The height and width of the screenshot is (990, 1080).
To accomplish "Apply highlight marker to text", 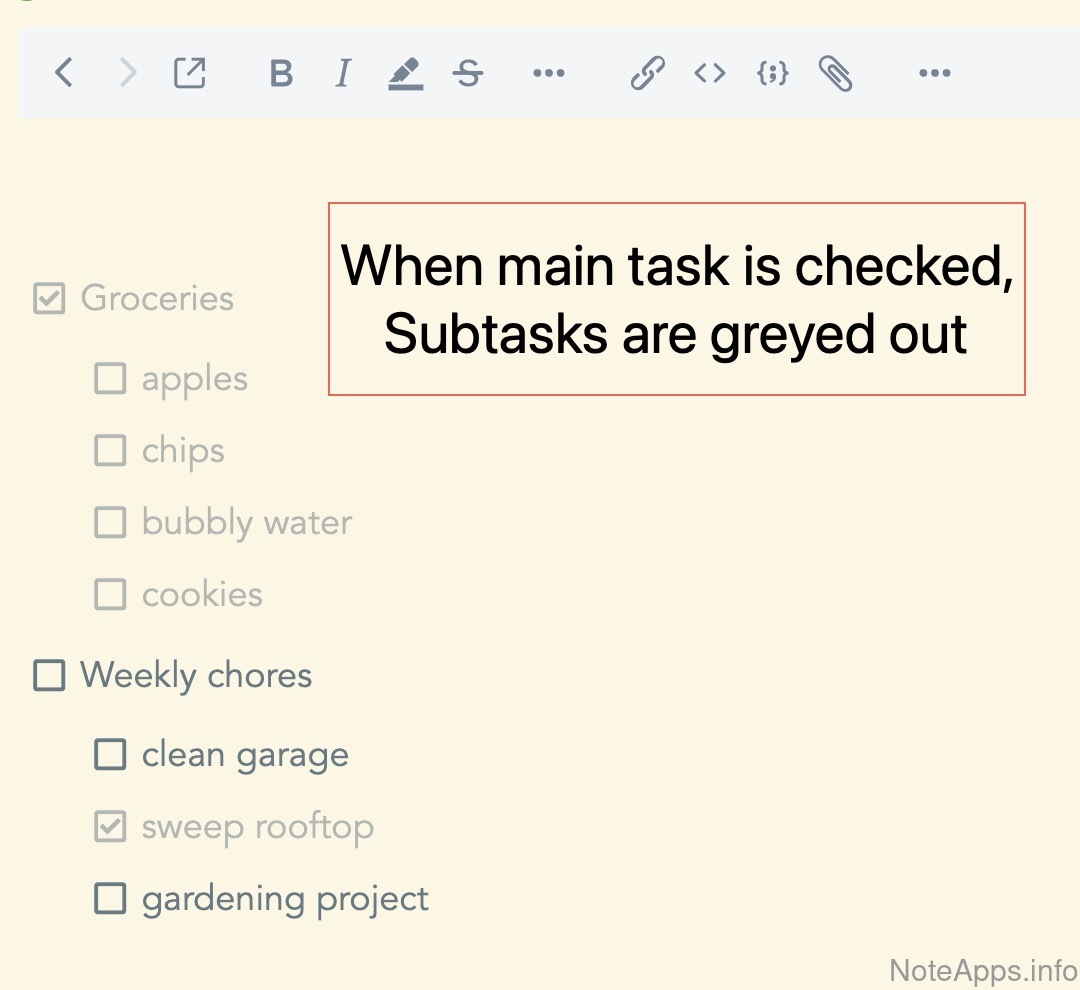I will pyautogui.click(x=405, y=73).
